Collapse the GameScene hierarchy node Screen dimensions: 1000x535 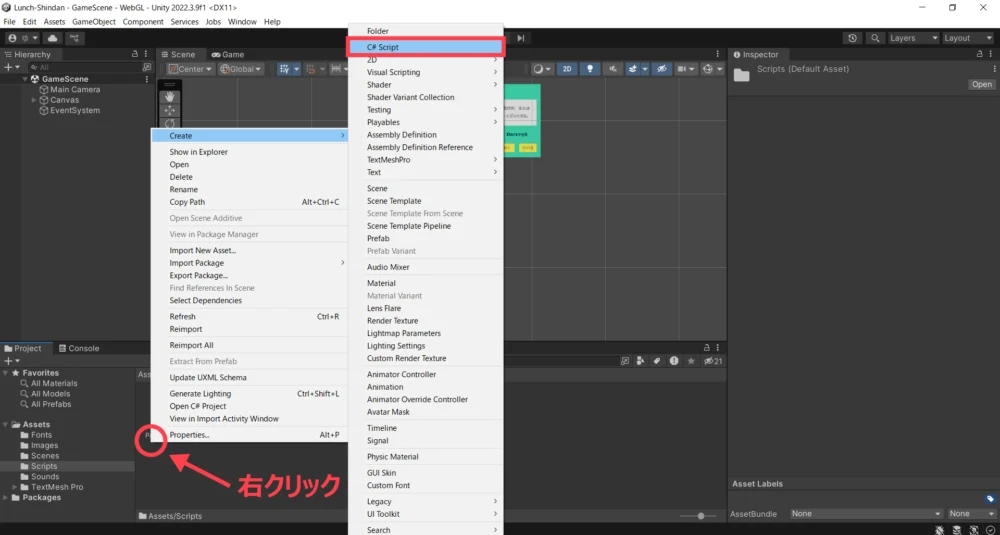coord(26,79)
